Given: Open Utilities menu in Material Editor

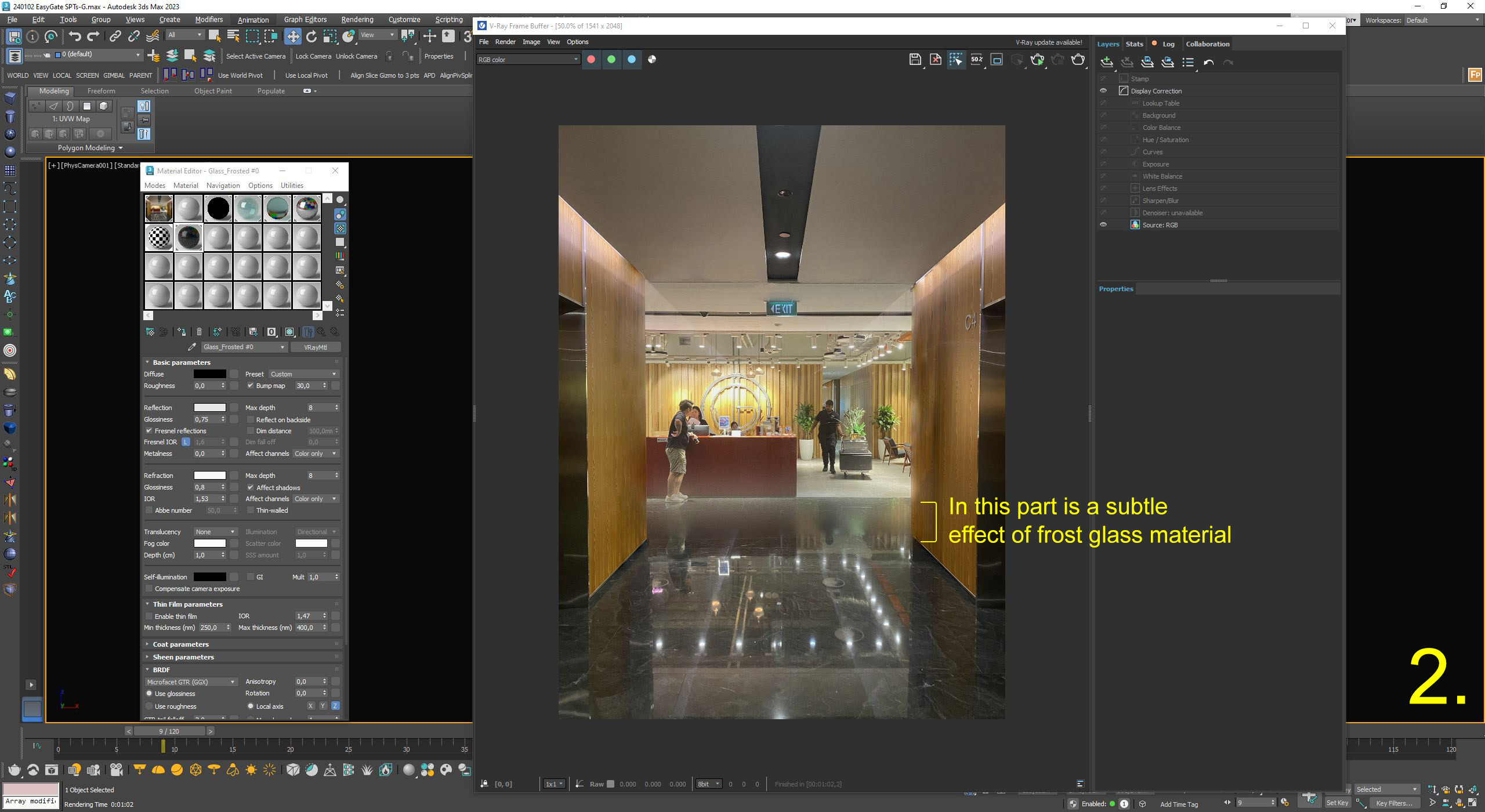Looking at the screenshot, I should click(x=292, y=186).
